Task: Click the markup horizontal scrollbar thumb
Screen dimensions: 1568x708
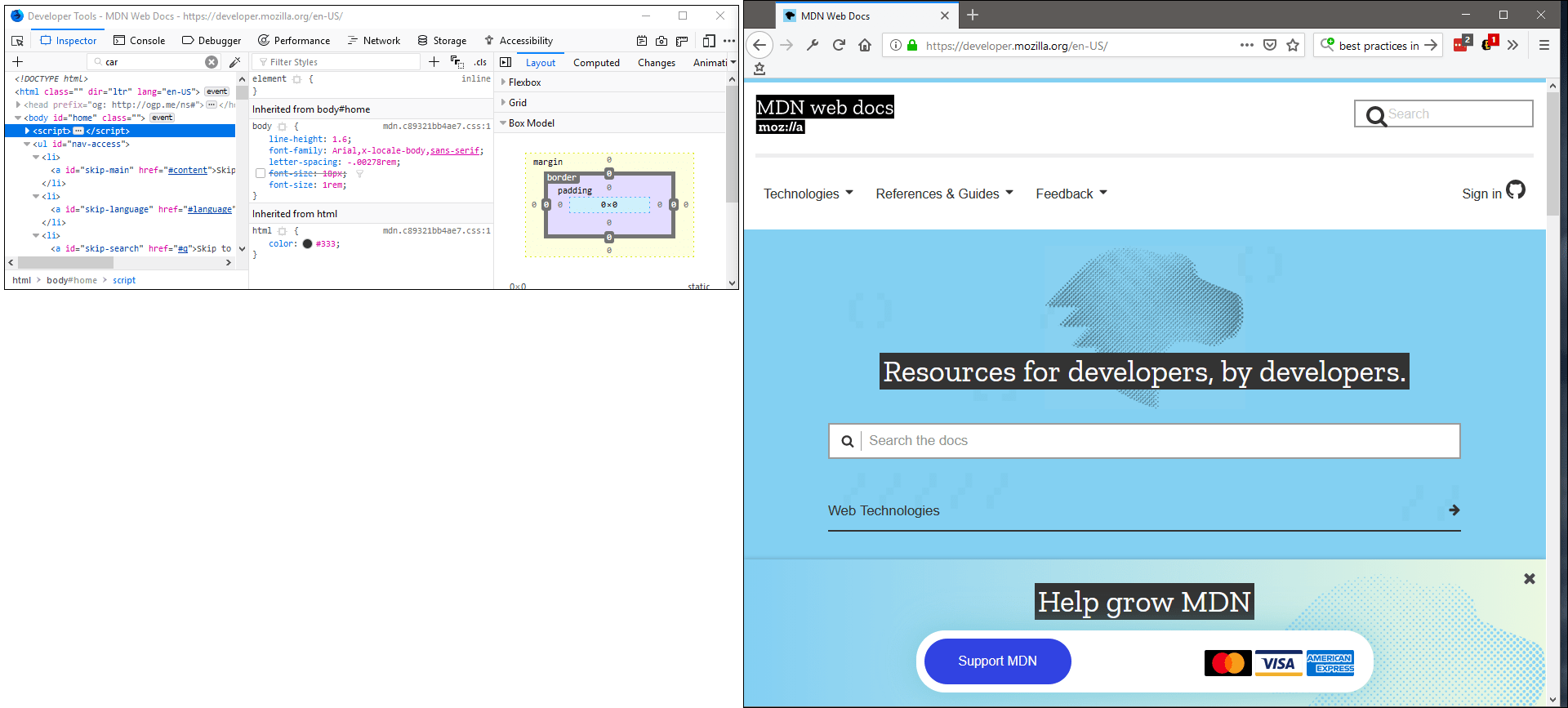Action: 65,263
